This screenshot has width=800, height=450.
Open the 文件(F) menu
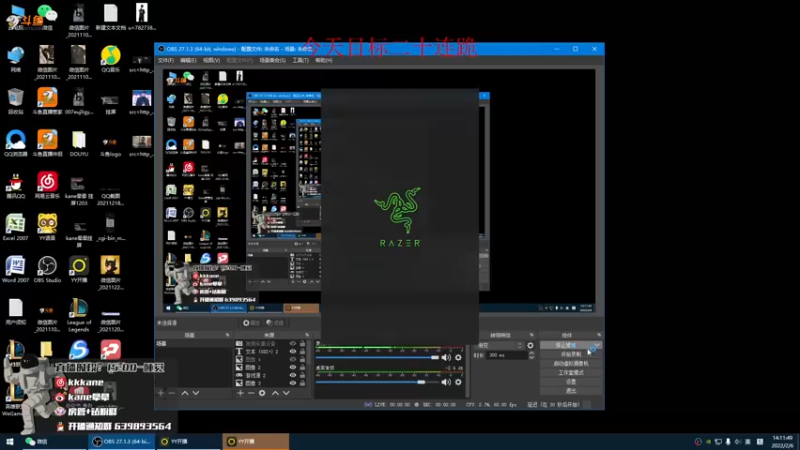point(166,60)
